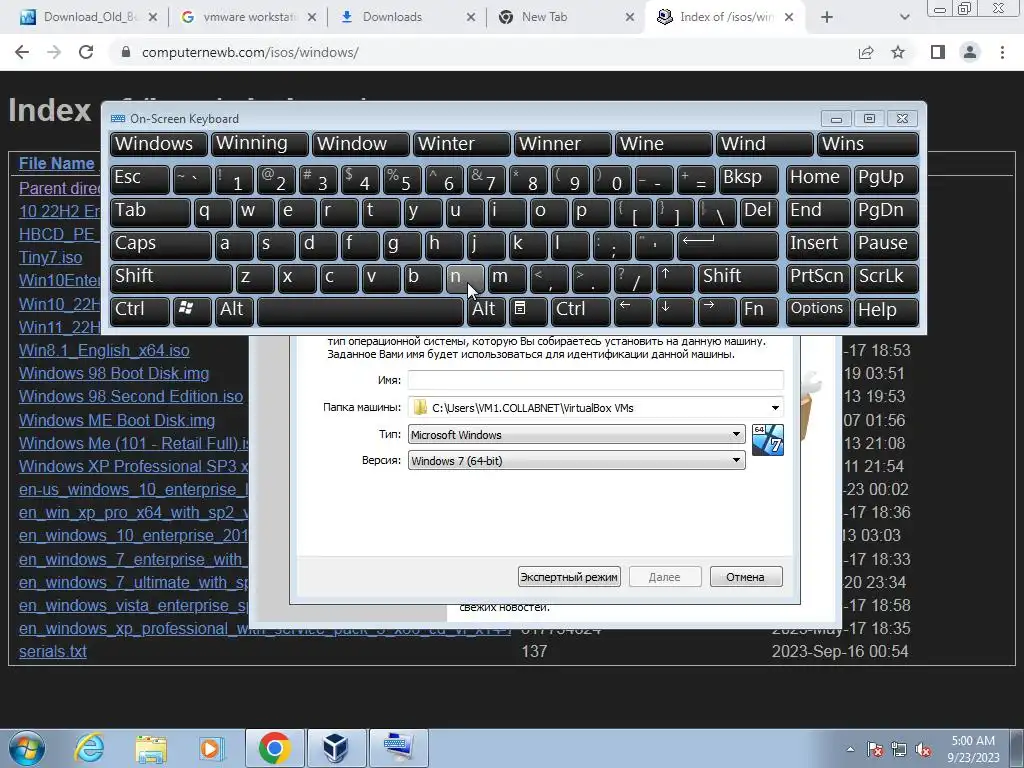Show hidden tray icons arrow
This screenshot has height=768, width=1024.
[850, 749]
